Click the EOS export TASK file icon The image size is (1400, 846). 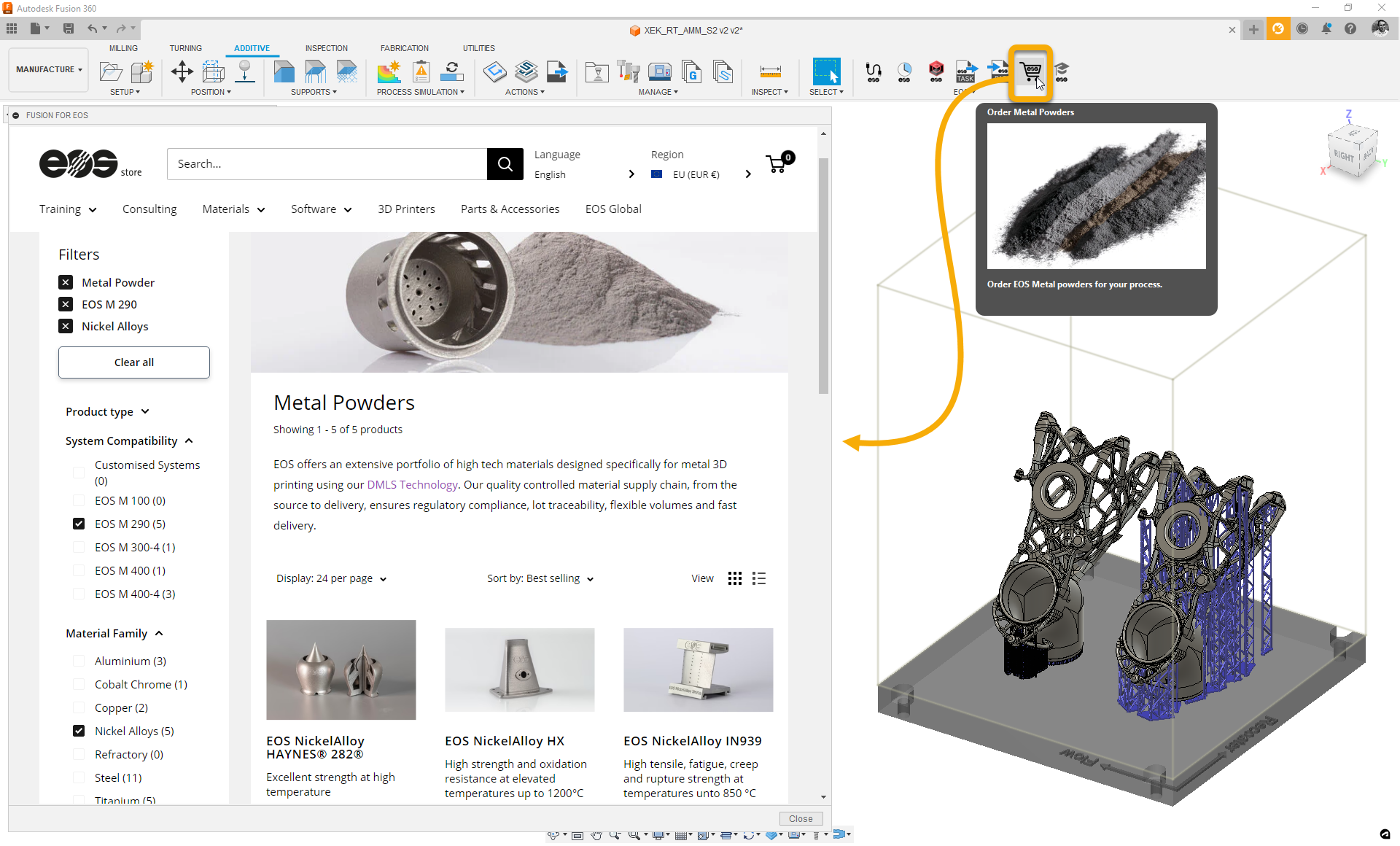(x=966, y=71)
